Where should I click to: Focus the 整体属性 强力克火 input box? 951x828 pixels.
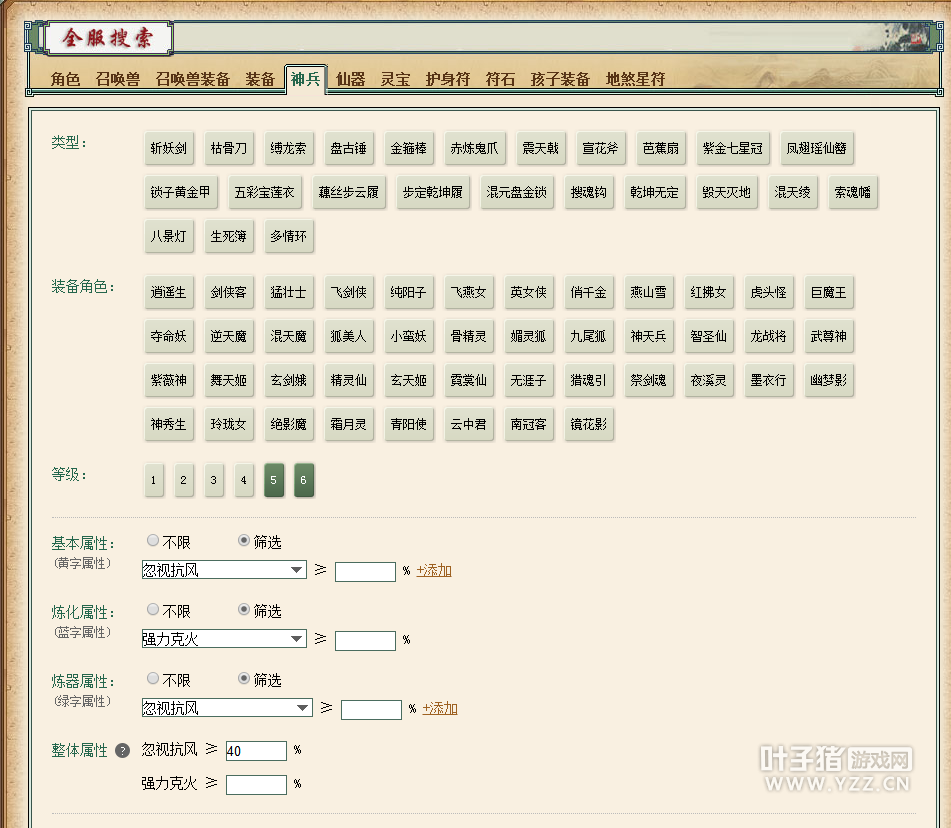pyautogui.click(x=256, y=785)
